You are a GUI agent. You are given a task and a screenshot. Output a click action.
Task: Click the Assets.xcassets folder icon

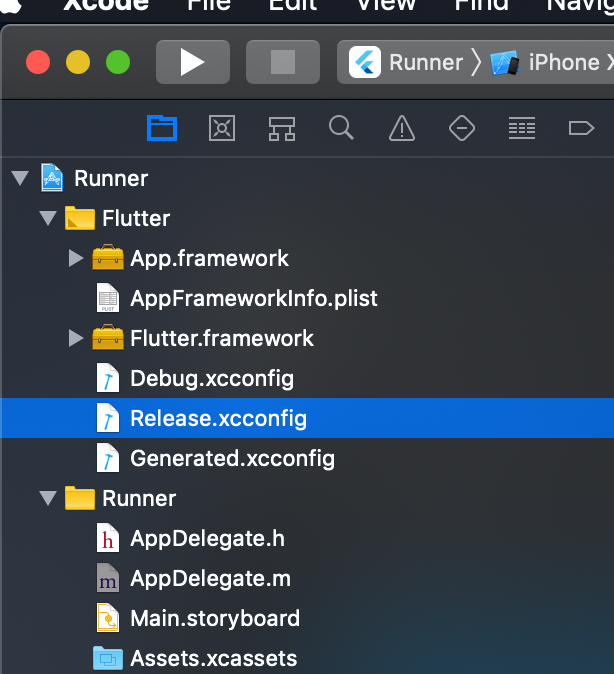108,658
